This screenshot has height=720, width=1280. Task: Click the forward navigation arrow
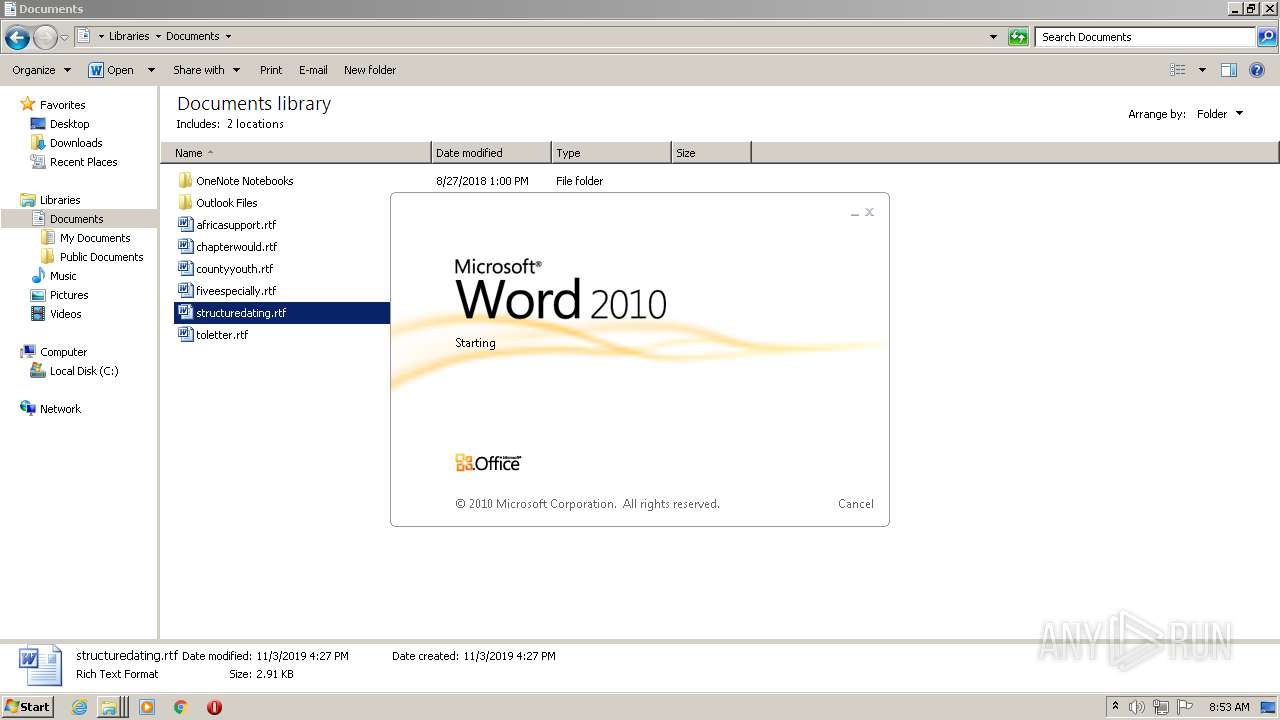click(x=45, y=38)
